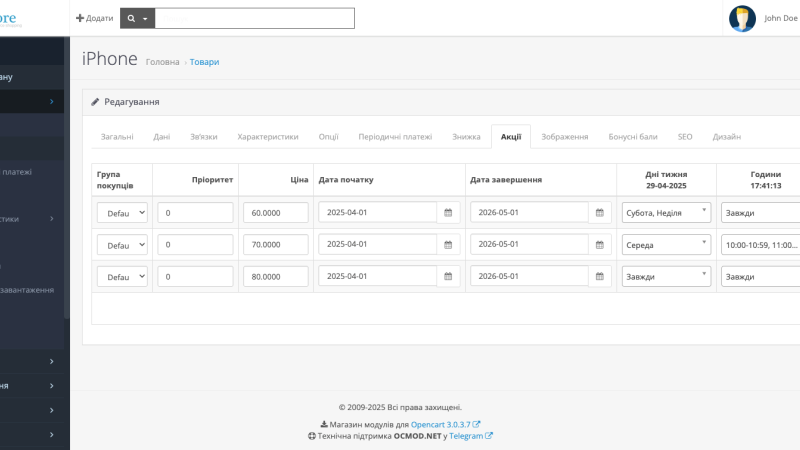Image resolution: width=800 pixels, height=450 pixels.
Task: Click the price field showing 80.0000
Action: (276, 276)
